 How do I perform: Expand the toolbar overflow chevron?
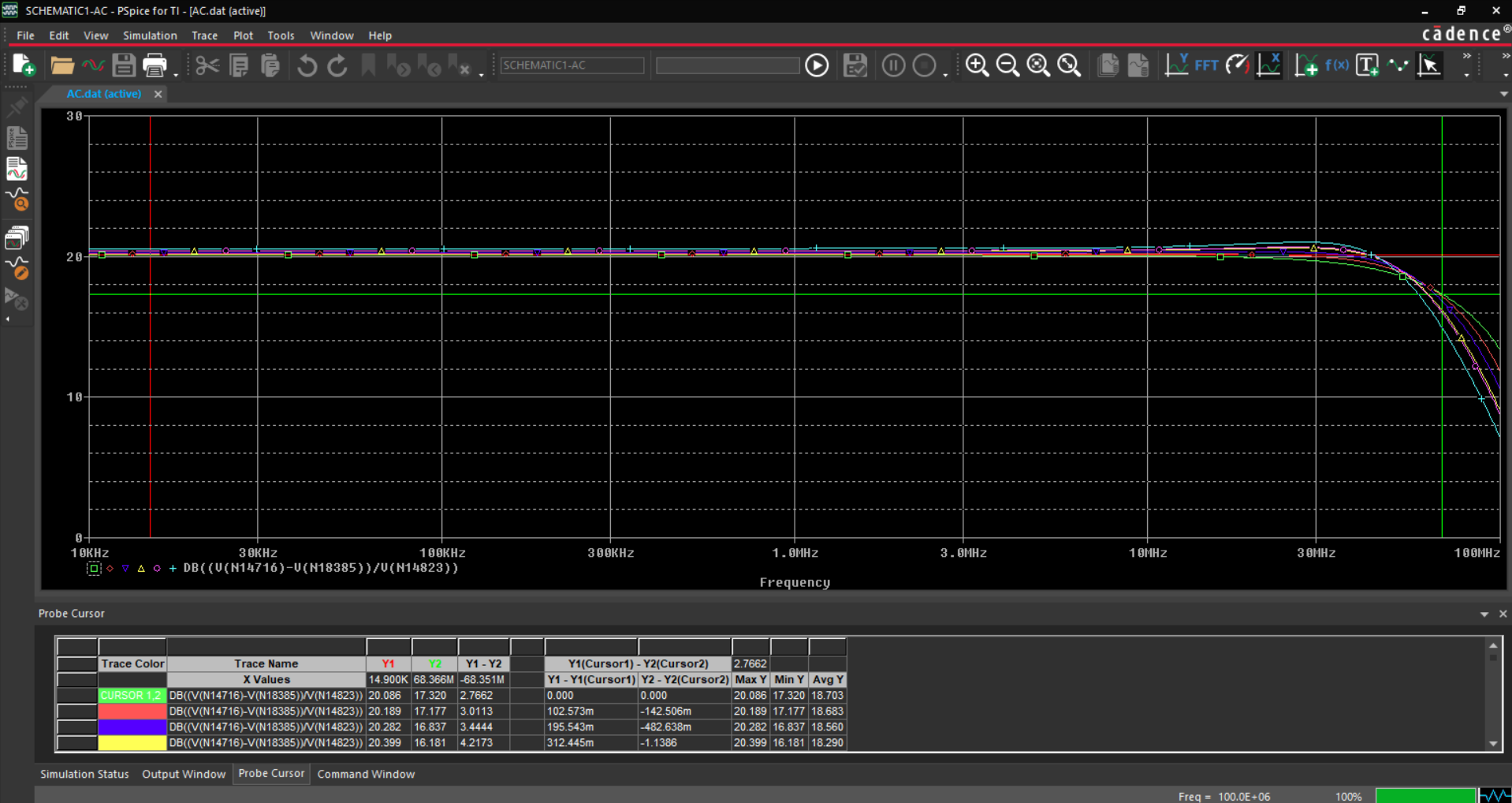tap(1467, 57)
